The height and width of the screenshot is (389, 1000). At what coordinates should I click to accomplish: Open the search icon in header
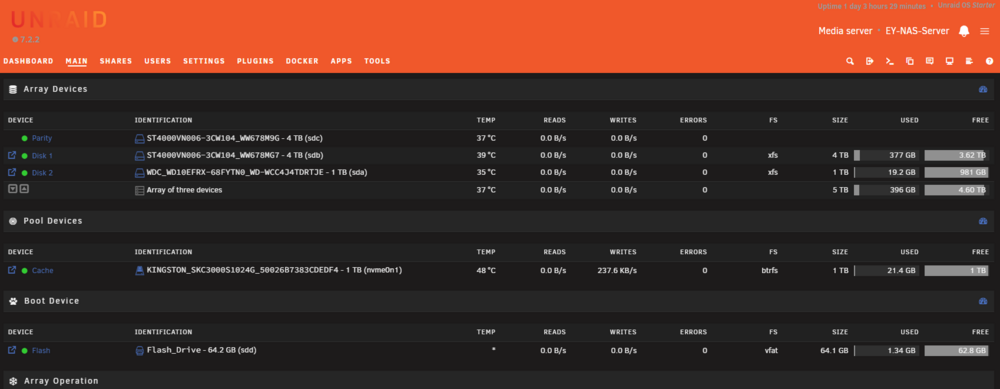[x=850, y=61]
